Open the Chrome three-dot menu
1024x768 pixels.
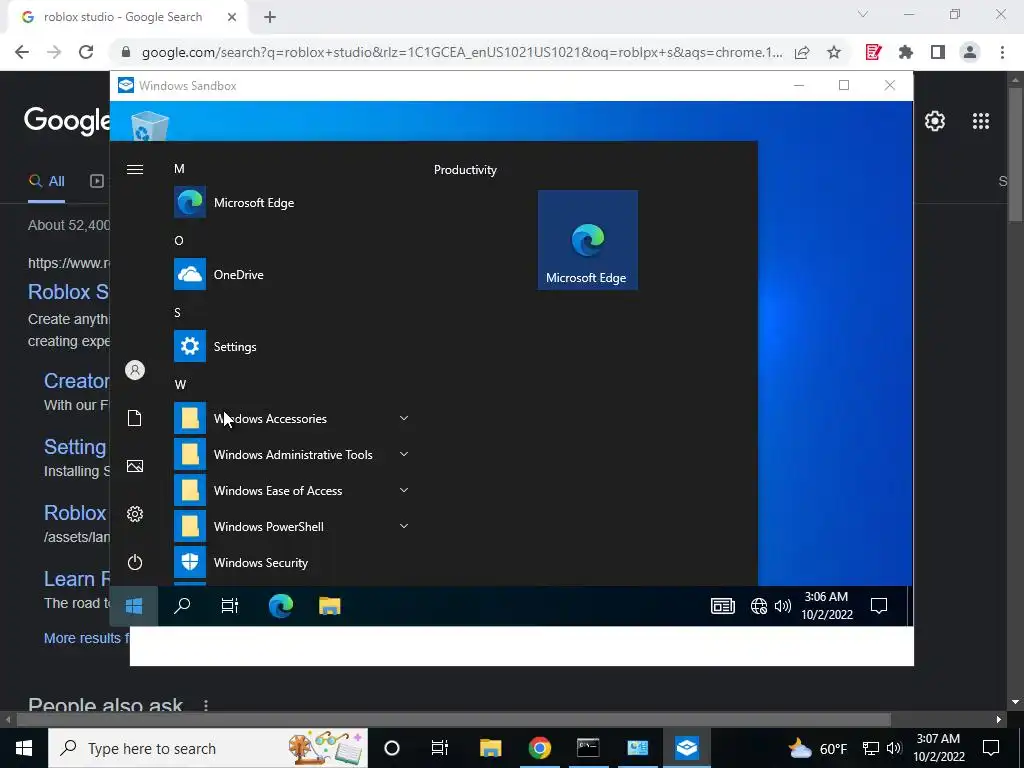[1002, 52]
